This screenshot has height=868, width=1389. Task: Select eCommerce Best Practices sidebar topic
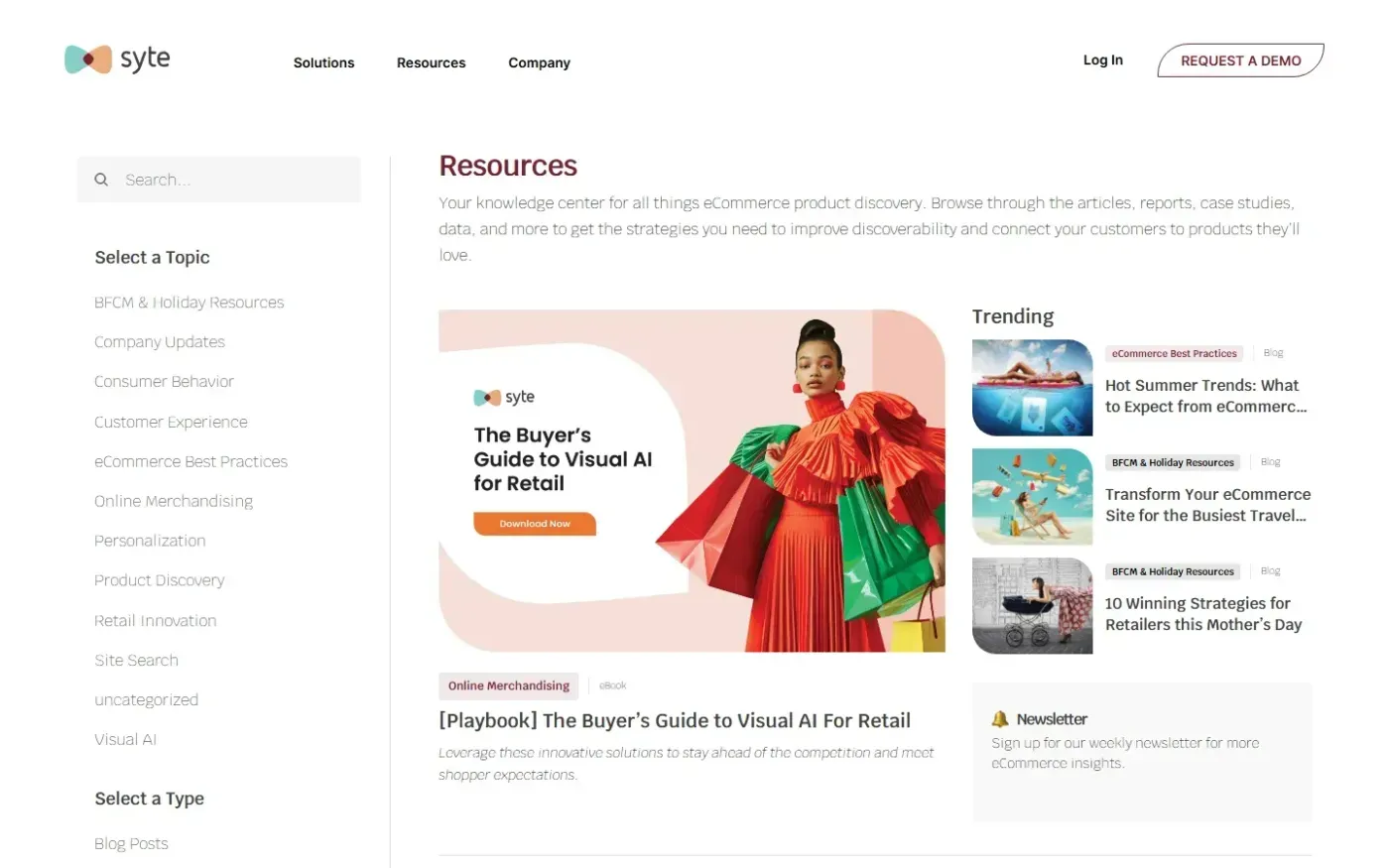[x=190, y=461]
